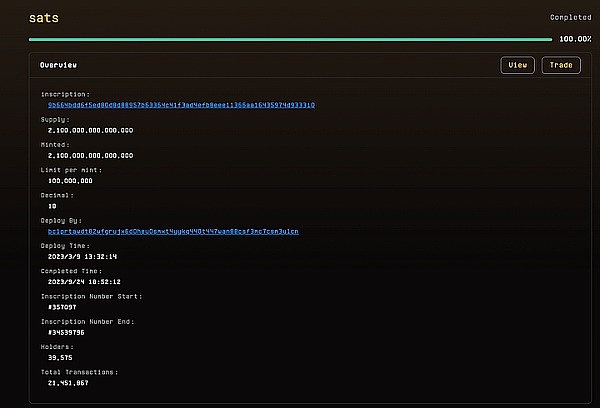Click the Completed Time value
Image resolution: width=600 pixels, height=408 pixels.
point(85,282)
